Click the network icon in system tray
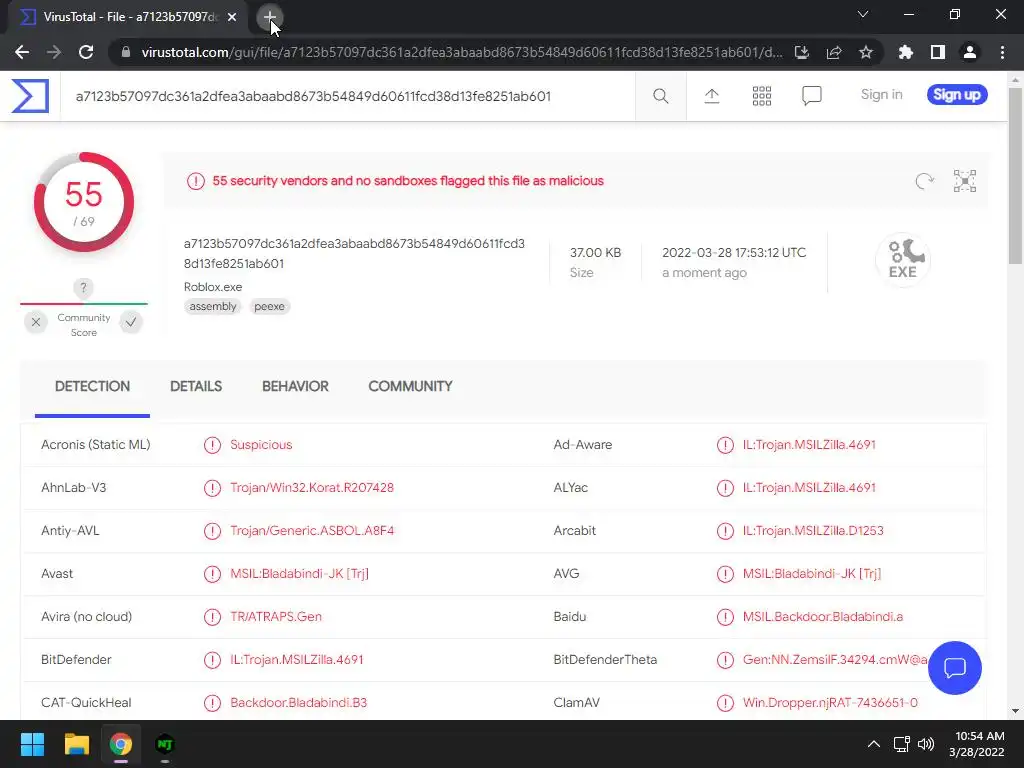 (901, 744)
